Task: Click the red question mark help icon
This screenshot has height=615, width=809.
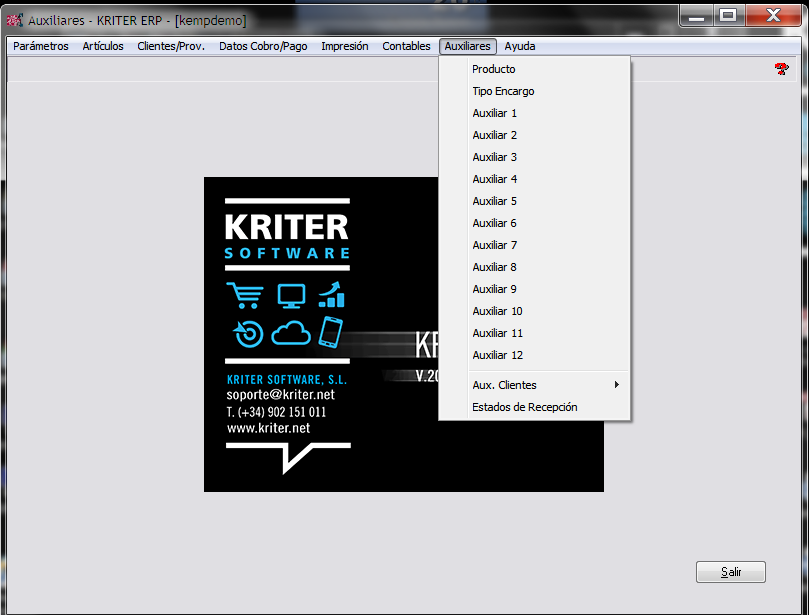Action: pyautogui.click(x=782, y=69)
